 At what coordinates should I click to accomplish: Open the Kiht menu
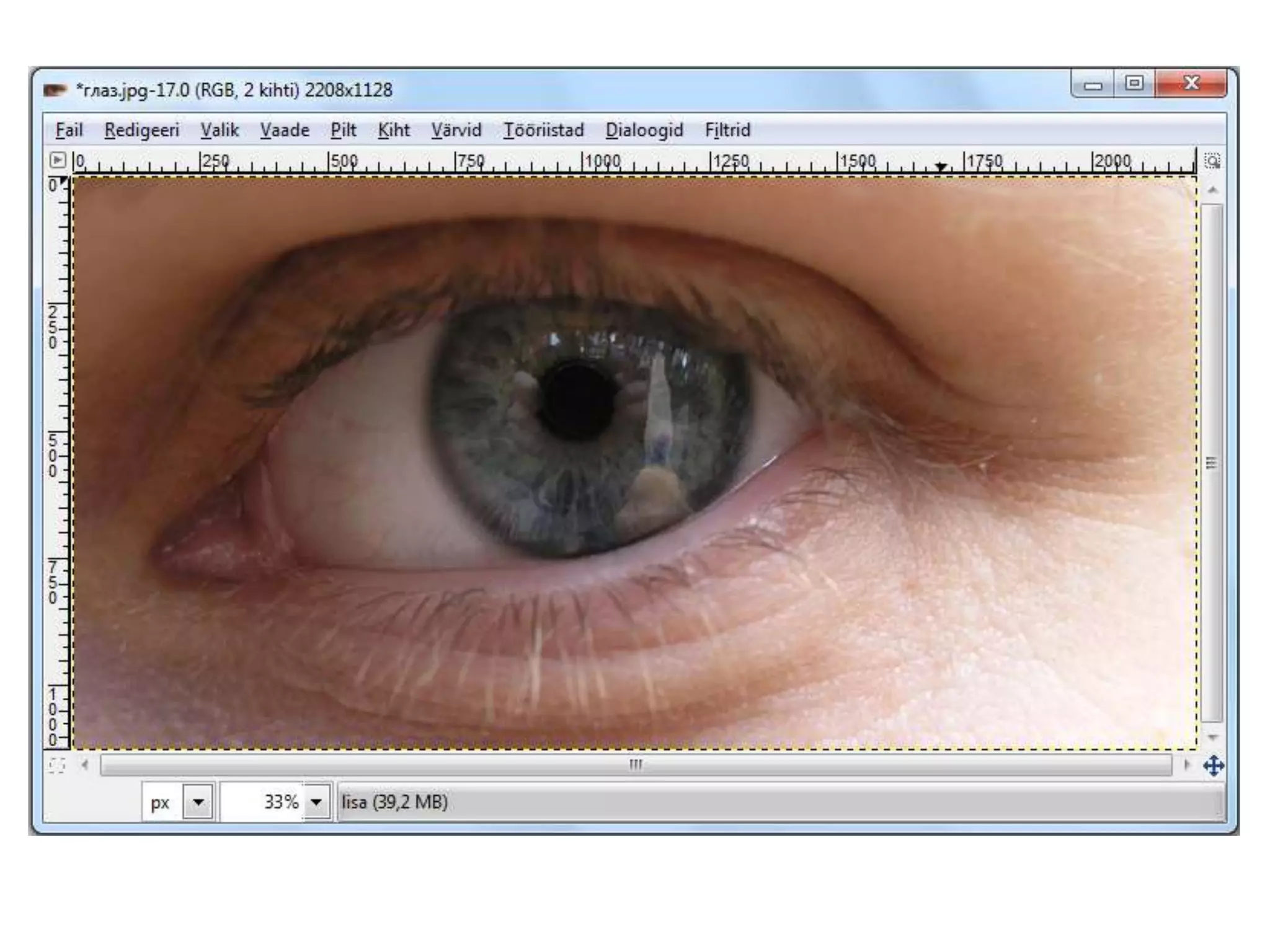pyautogui.click(x=394, y=130)
